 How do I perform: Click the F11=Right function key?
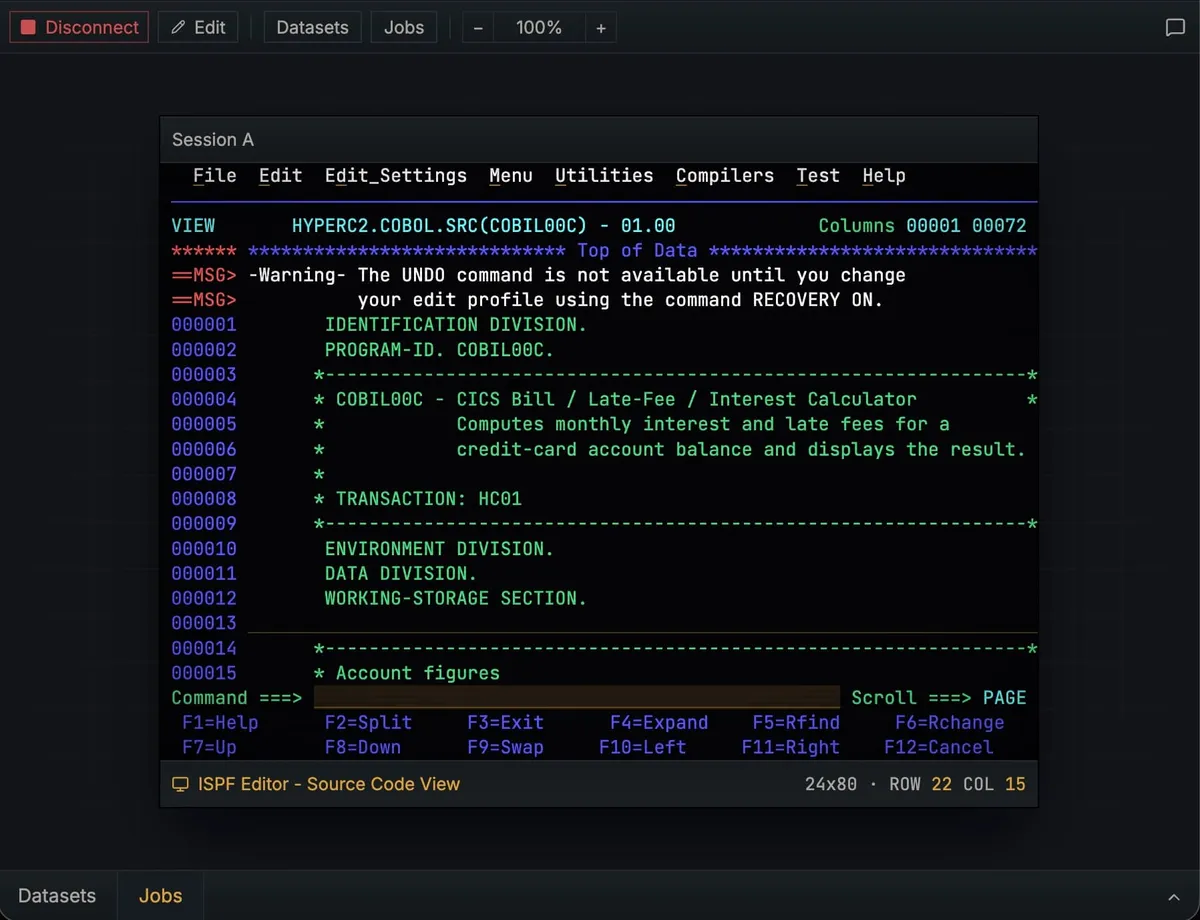[791, 747]
